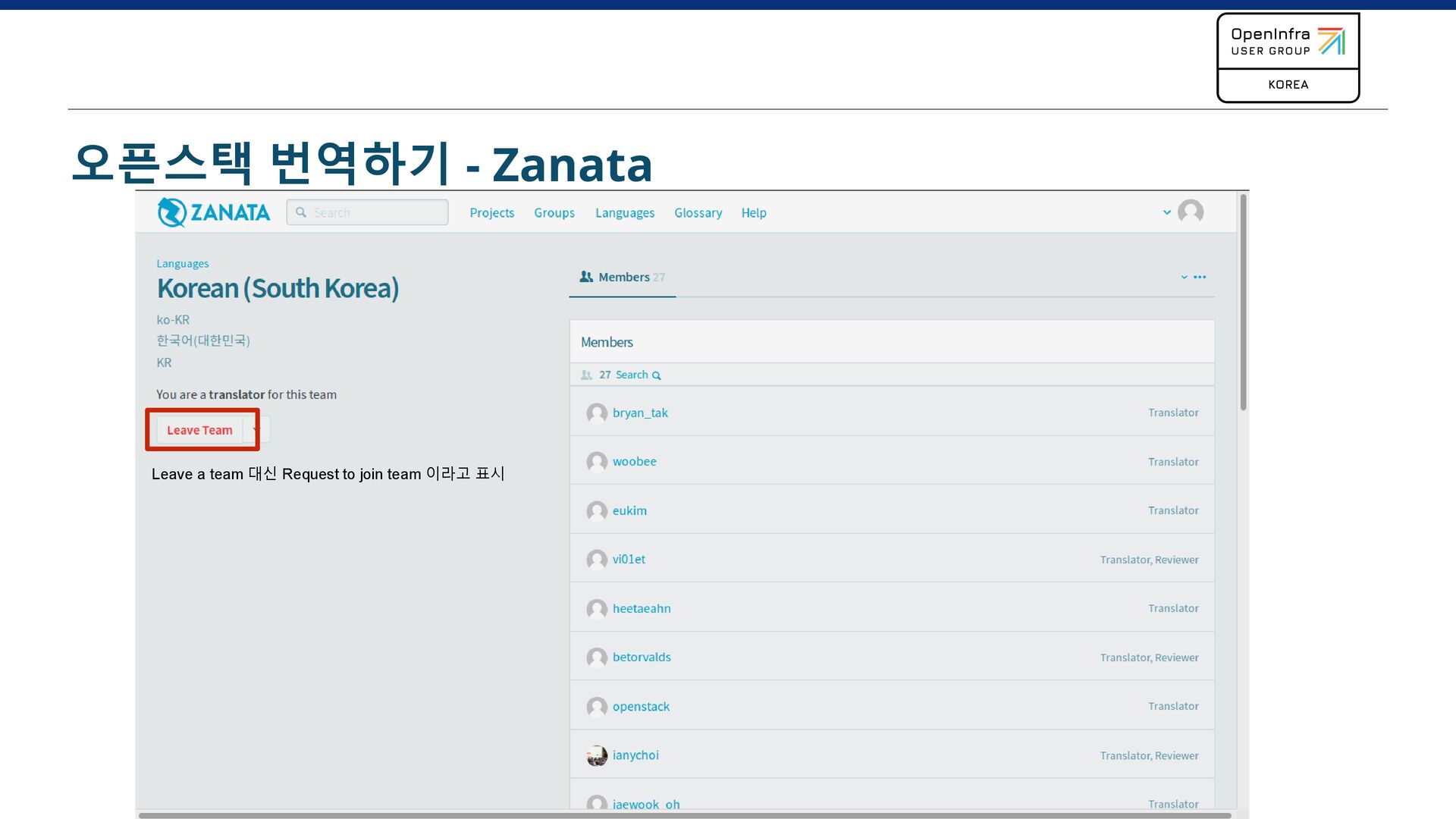Screen dimensions: 1456x819
Task: Click the Zanata logo
Action: pos(213,212)
